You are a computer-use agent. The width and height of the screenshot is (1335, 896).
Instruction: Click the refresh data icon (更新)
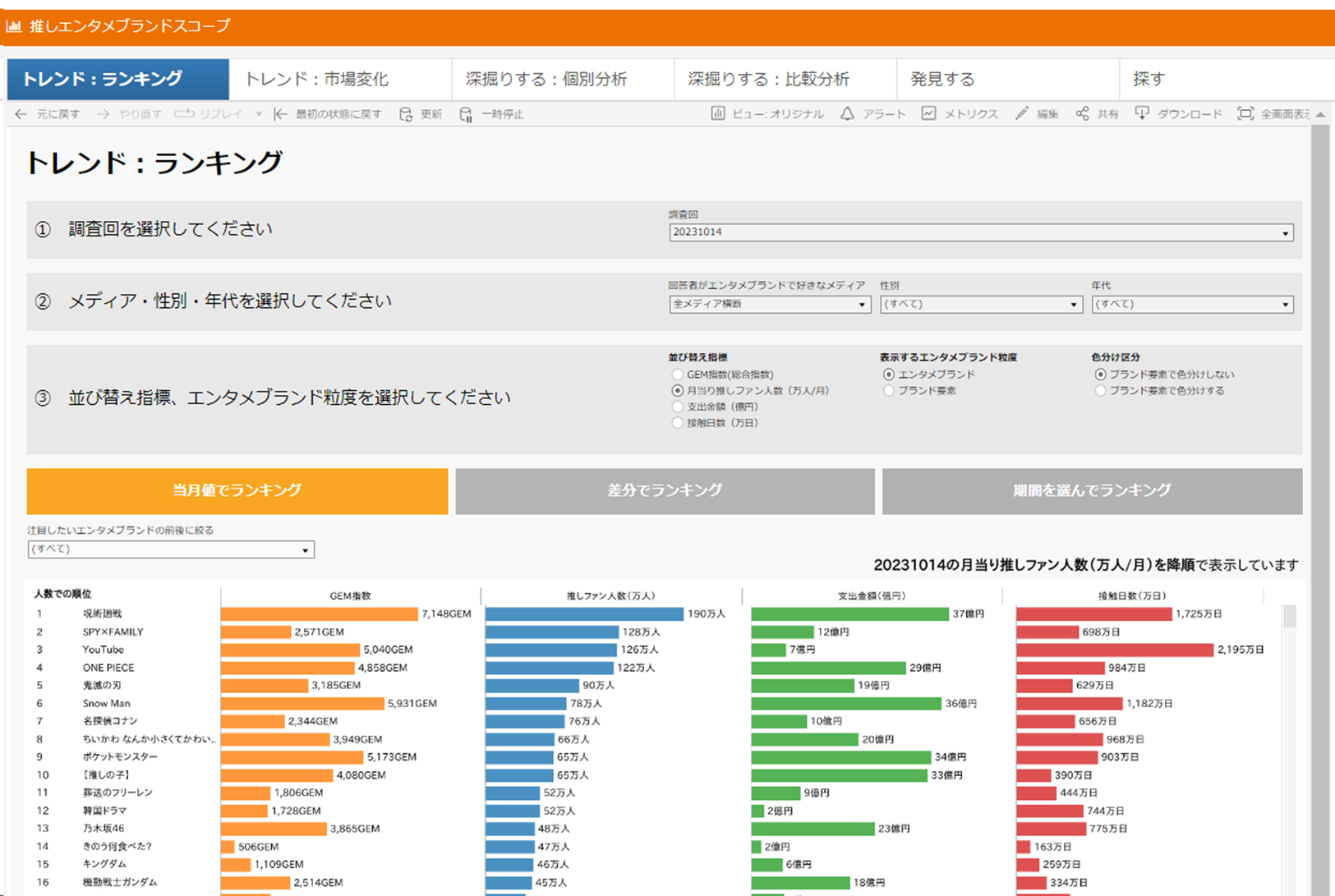pos(406,114)
